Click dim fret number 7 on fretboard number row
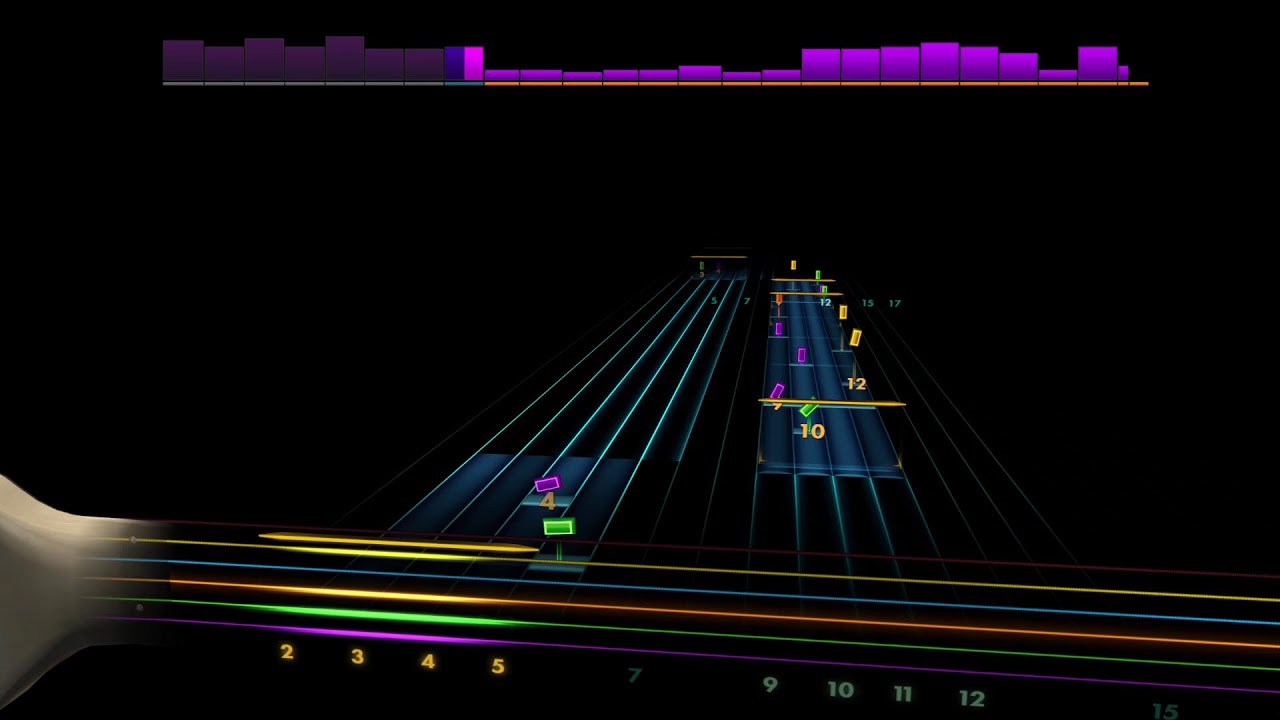Image resolution: width=1280 pixels, height=720 pixels. click(x=634, y=675)
